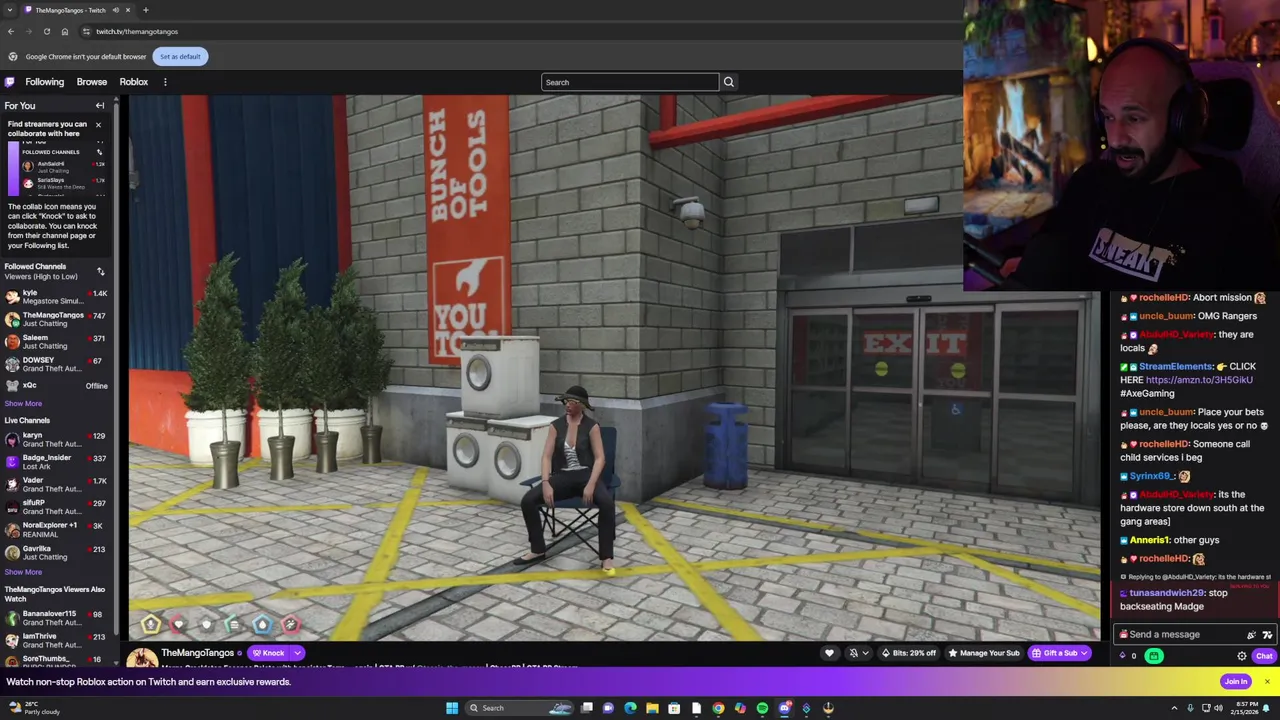1280x720 pixels.
Task: Open Spotify from the taskbar
Action: tap(762, 708)
